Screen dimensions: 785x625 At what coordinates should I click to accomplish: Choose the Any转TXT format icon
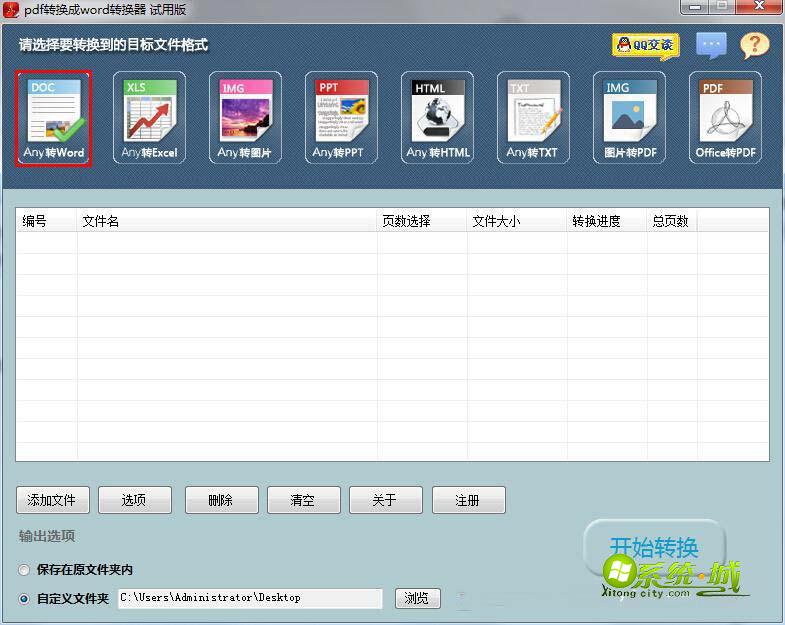(533, 118)
